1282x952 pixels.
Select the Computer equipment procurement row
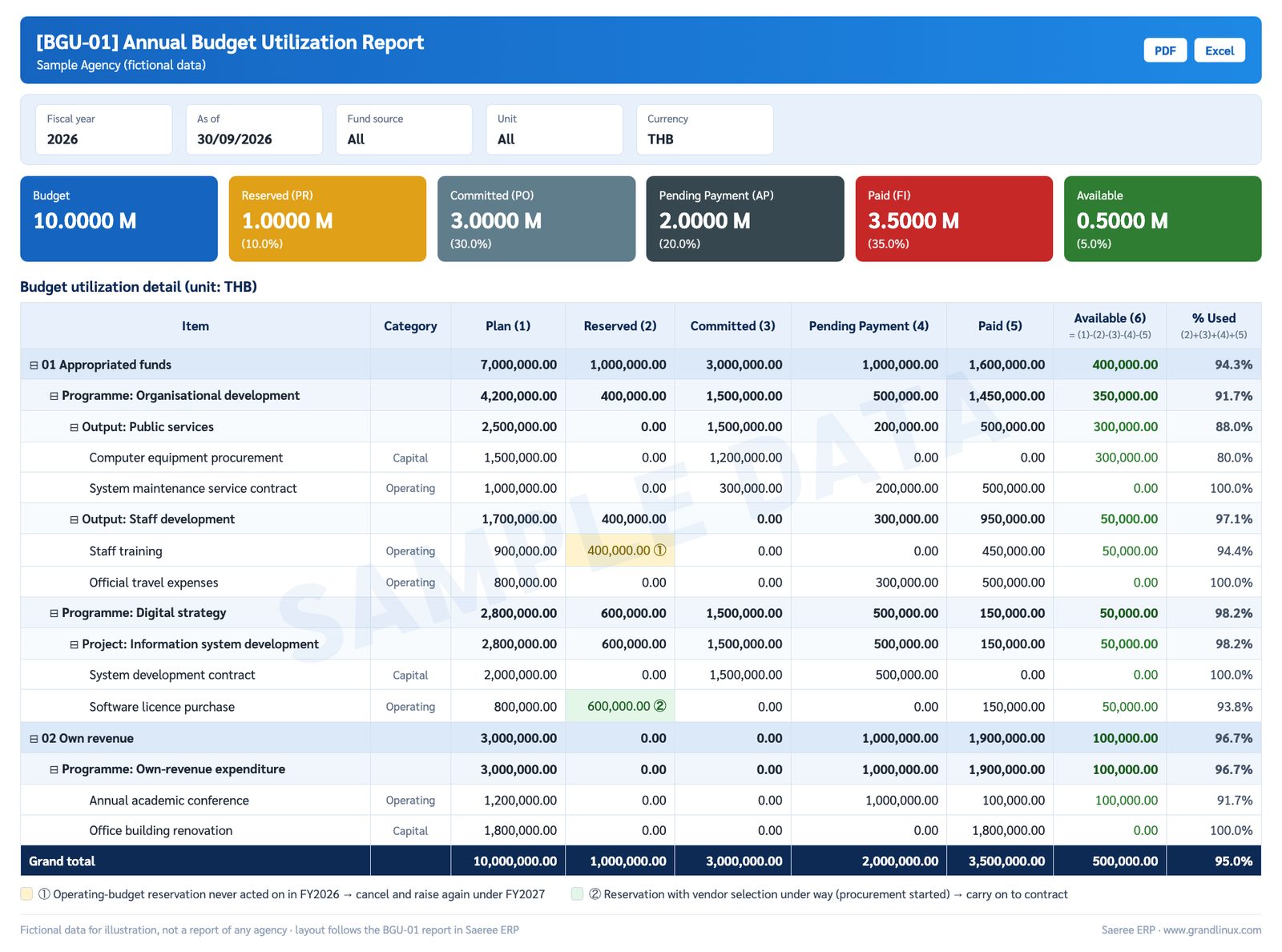[641, 458]
